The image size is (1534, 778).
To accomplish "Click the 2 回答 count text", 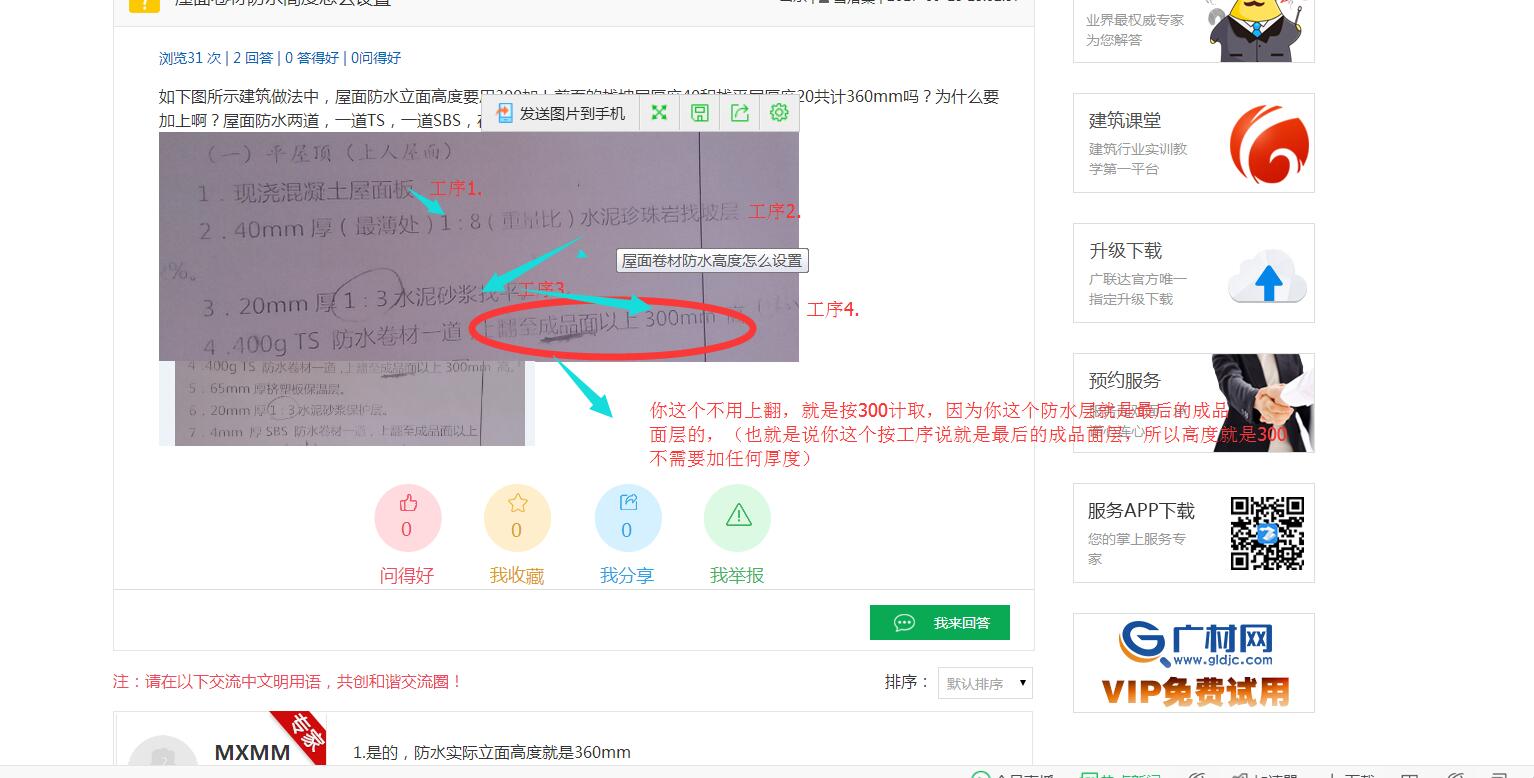I will pos(253,58).
